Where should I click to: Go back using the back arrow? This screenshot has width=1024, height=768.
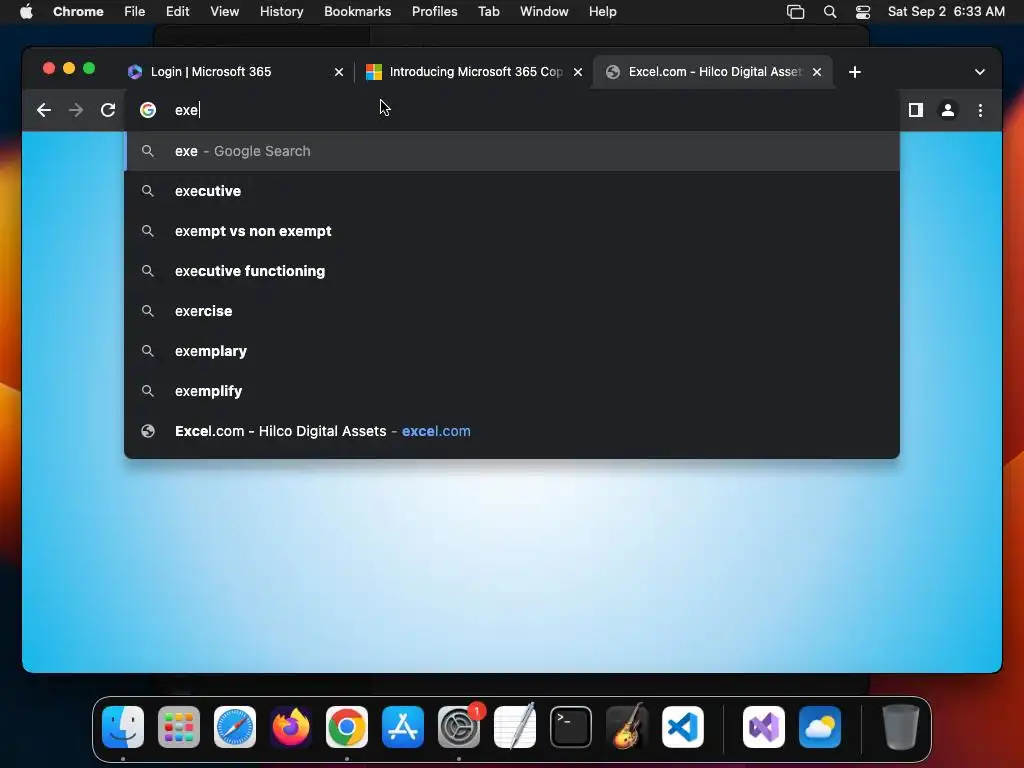pos(44,110)
